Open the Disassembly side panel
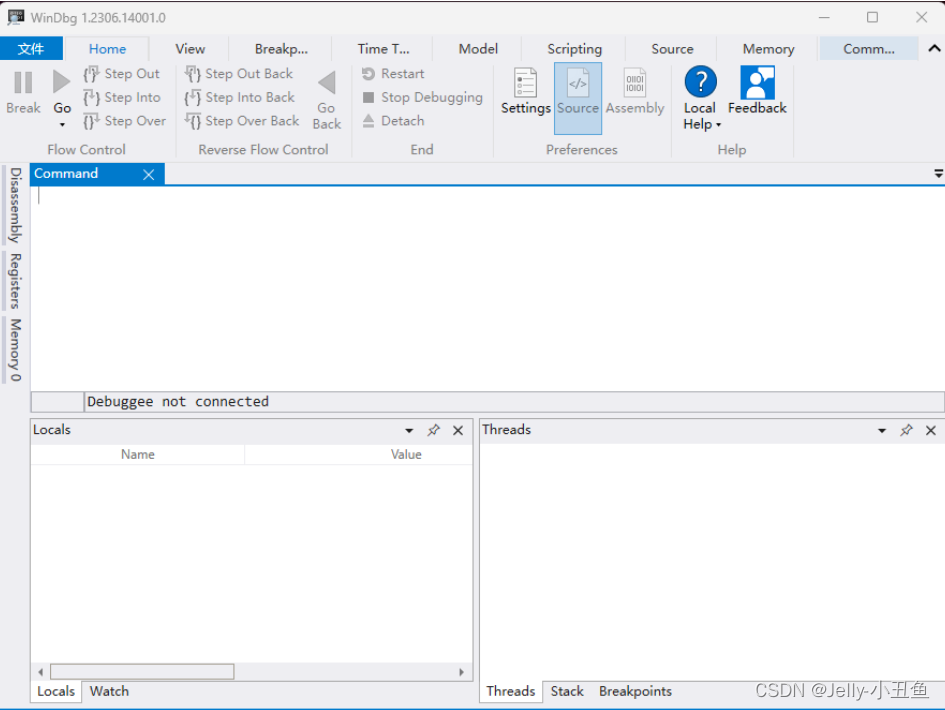Viewport: 945px width, 710px height. pyautogui.click(x=14, y=205)
